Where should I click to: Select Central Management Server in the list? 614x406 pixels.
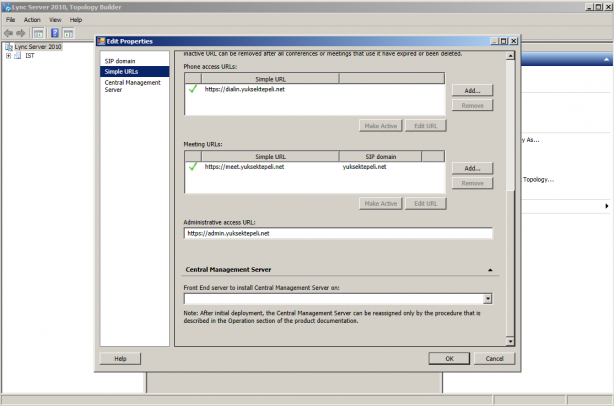132,86
